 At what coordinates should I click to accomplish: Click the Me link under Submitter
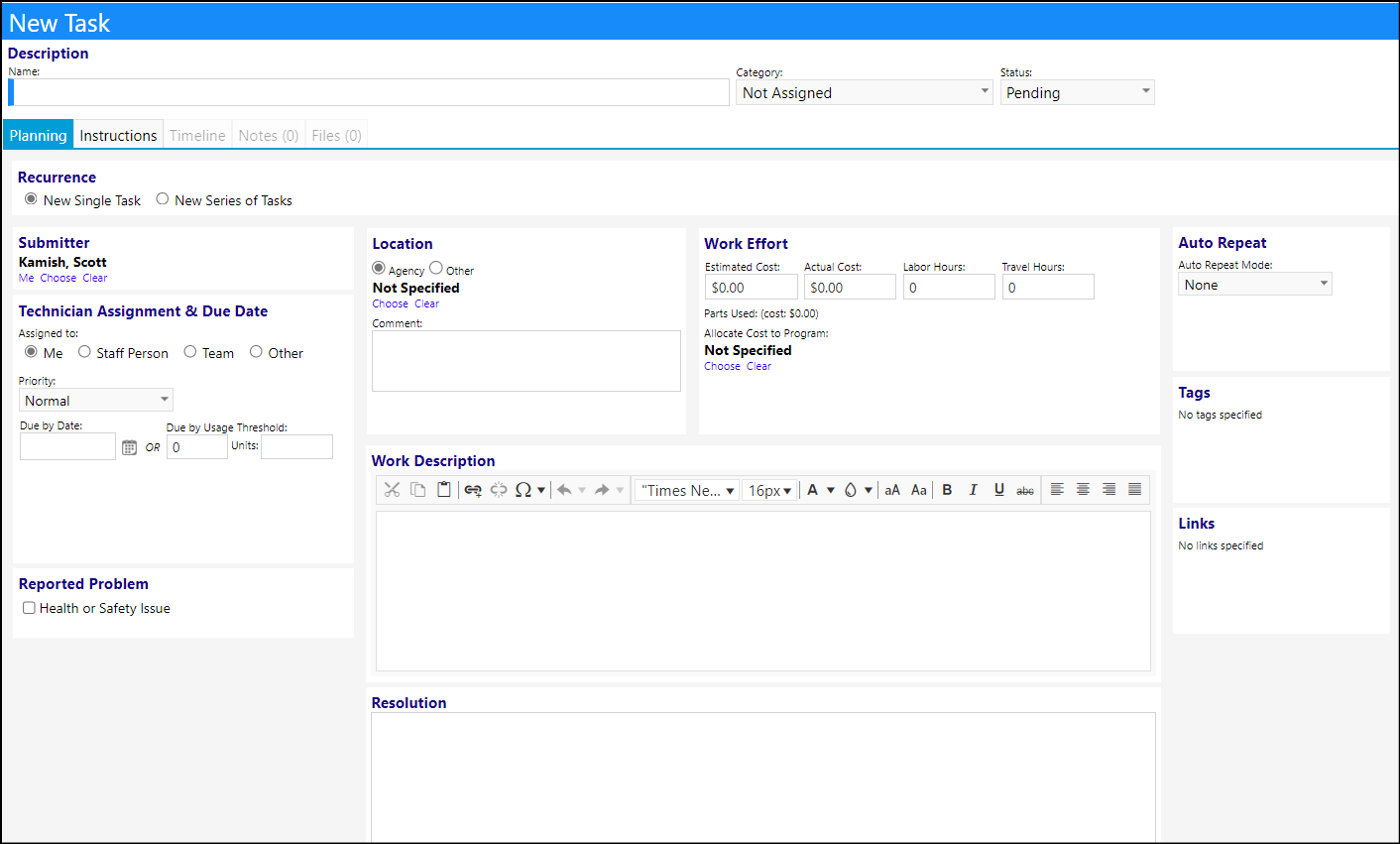pyautogui.click(x=26, y=278)
